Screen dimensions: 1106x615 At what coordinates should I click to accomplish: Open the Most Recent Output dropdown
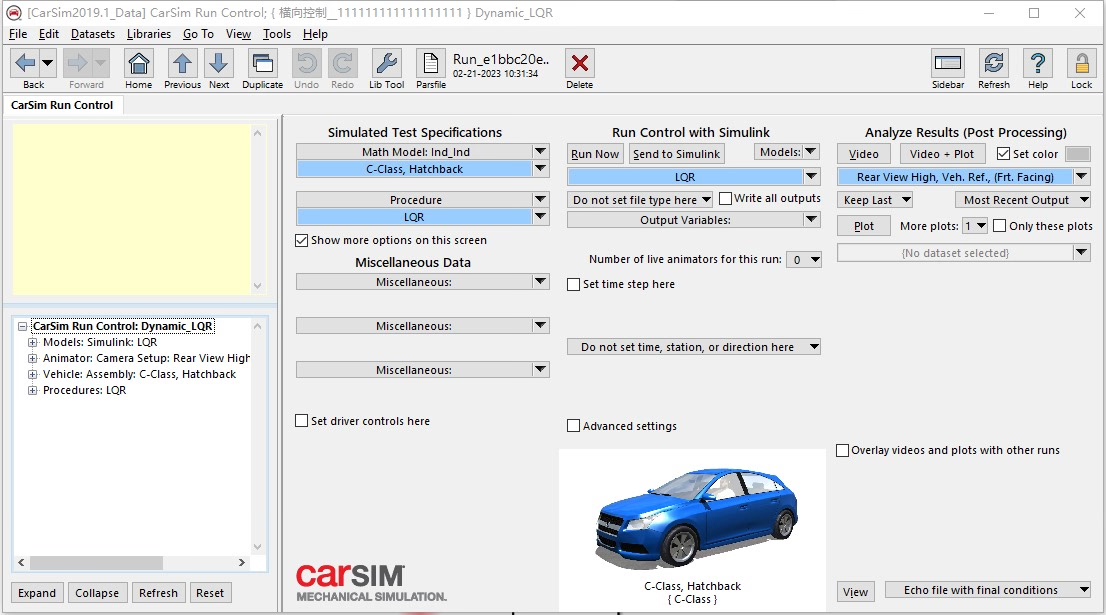coord(1023,200)
